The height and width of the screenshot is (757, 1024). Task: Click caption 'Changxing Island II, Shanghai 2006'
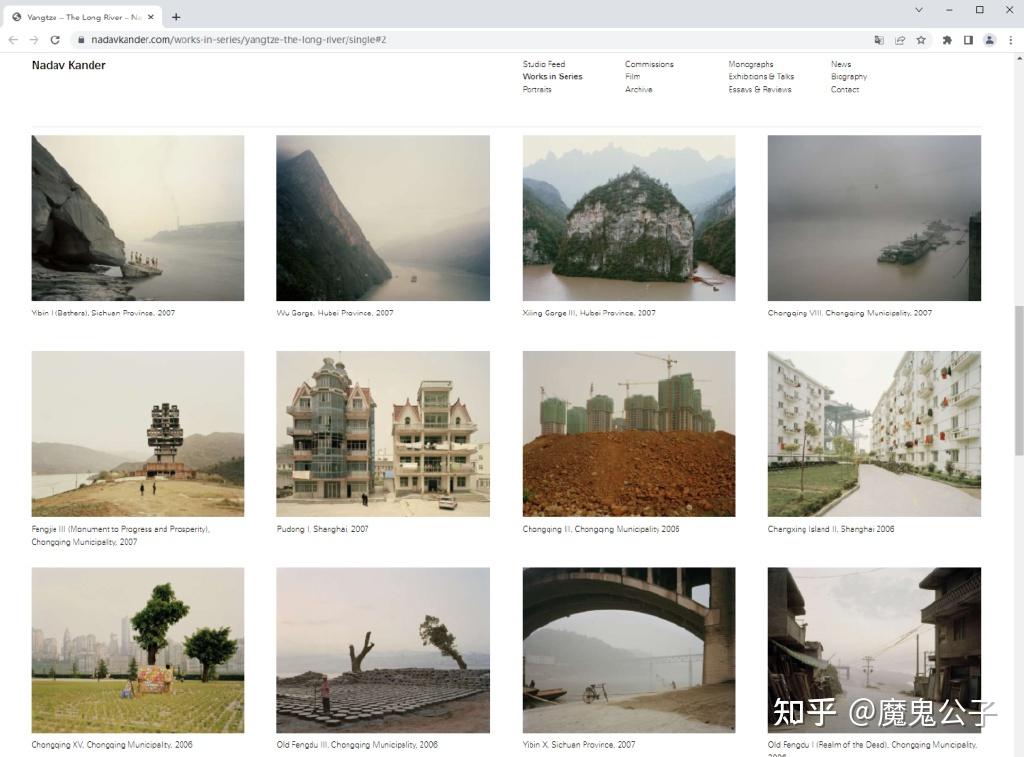831,529
